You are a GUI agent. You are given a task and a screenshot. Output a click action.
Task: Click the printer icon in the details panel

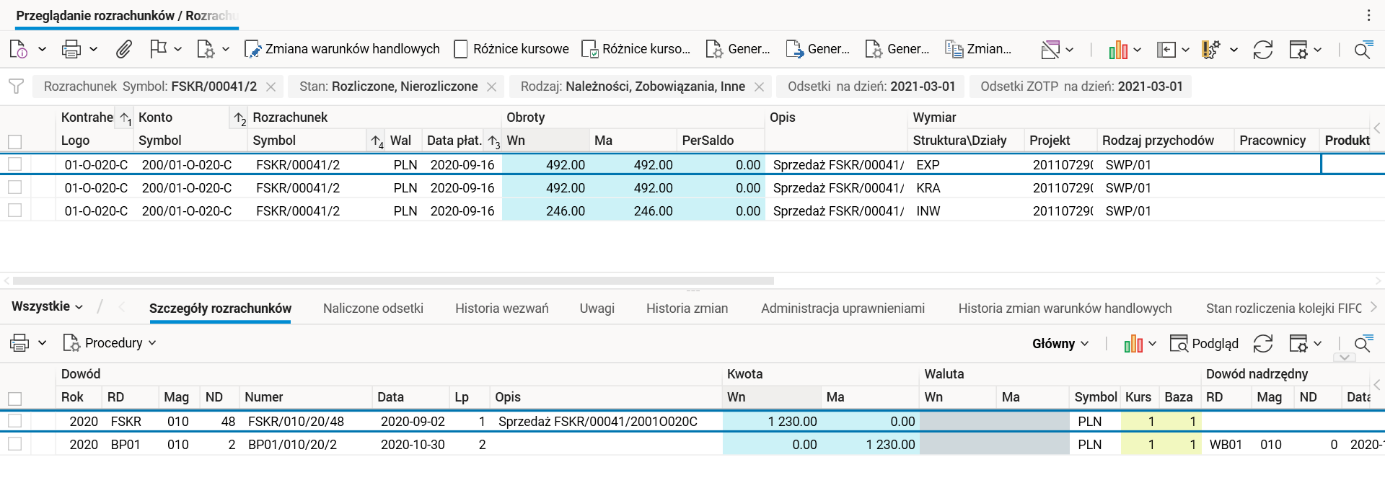point(20,343)
